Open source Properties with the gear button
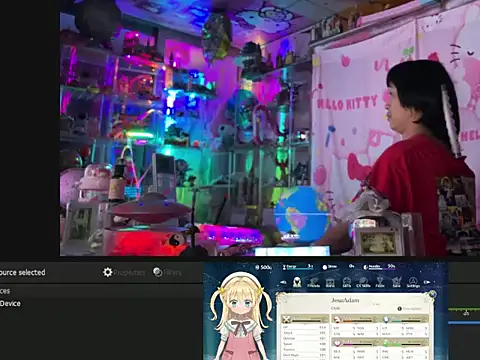 pyautogui.click(x=124, y=272)
